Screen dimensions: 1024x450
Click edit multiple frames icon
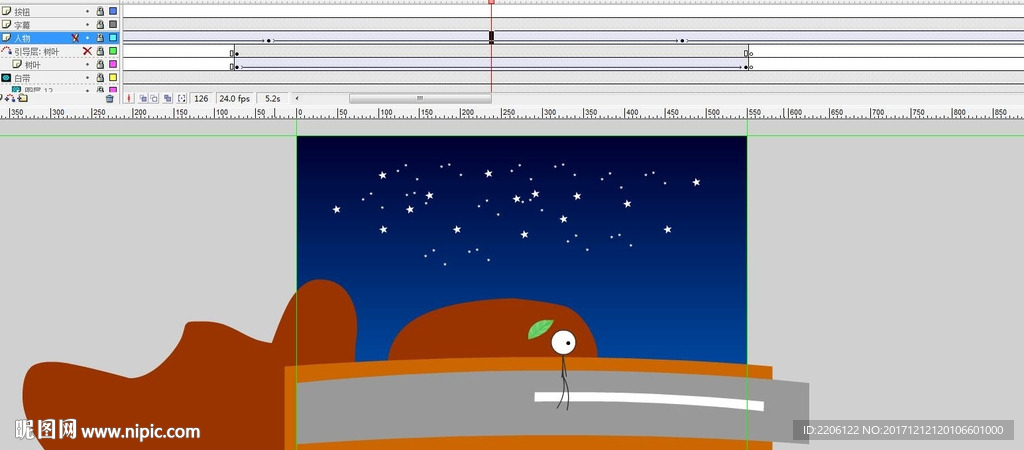coord(167,98)
